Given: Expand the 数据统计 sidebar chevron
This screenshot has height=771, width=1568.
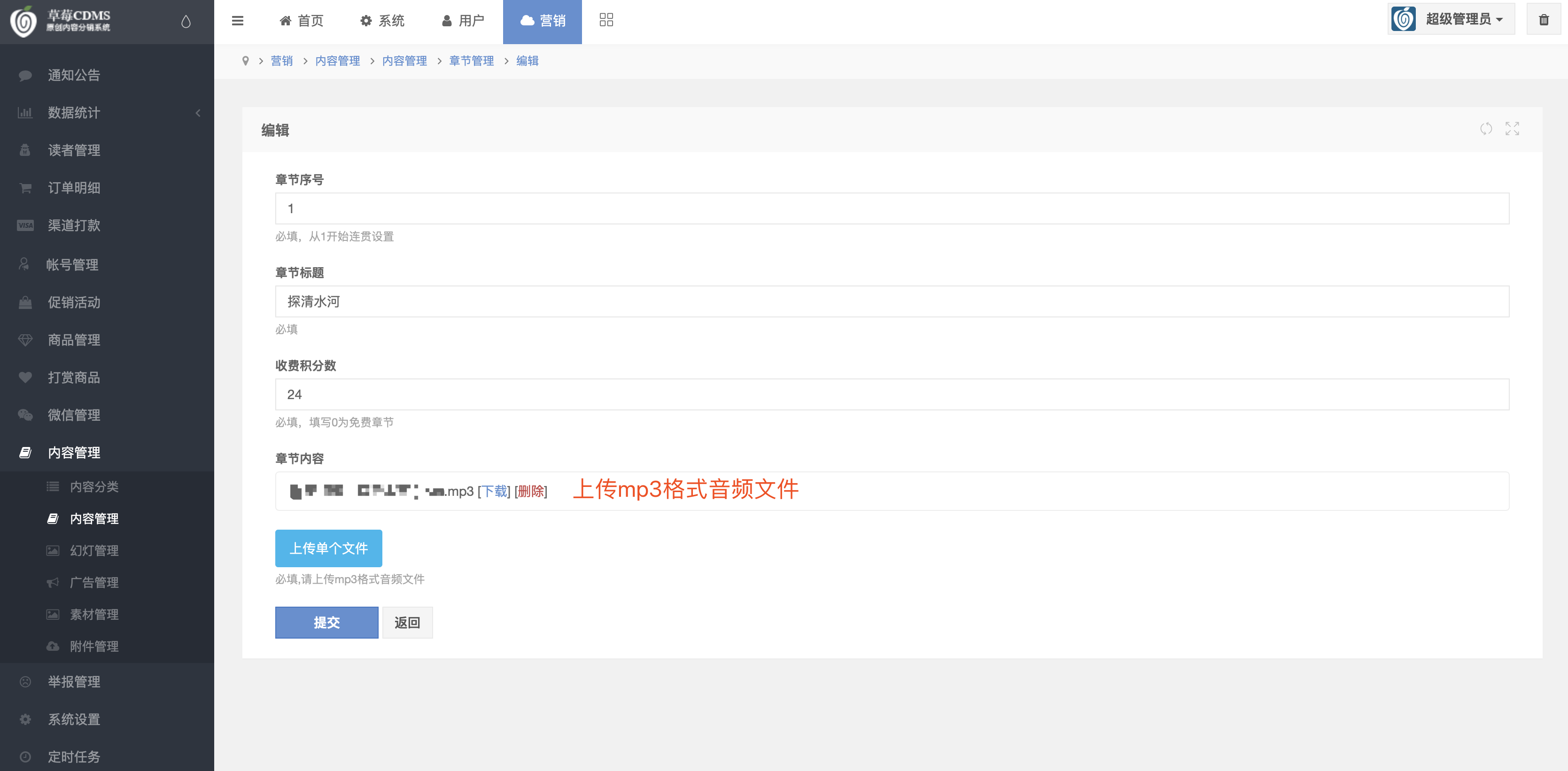Looking at the screenshot, I should coord(198,113).
